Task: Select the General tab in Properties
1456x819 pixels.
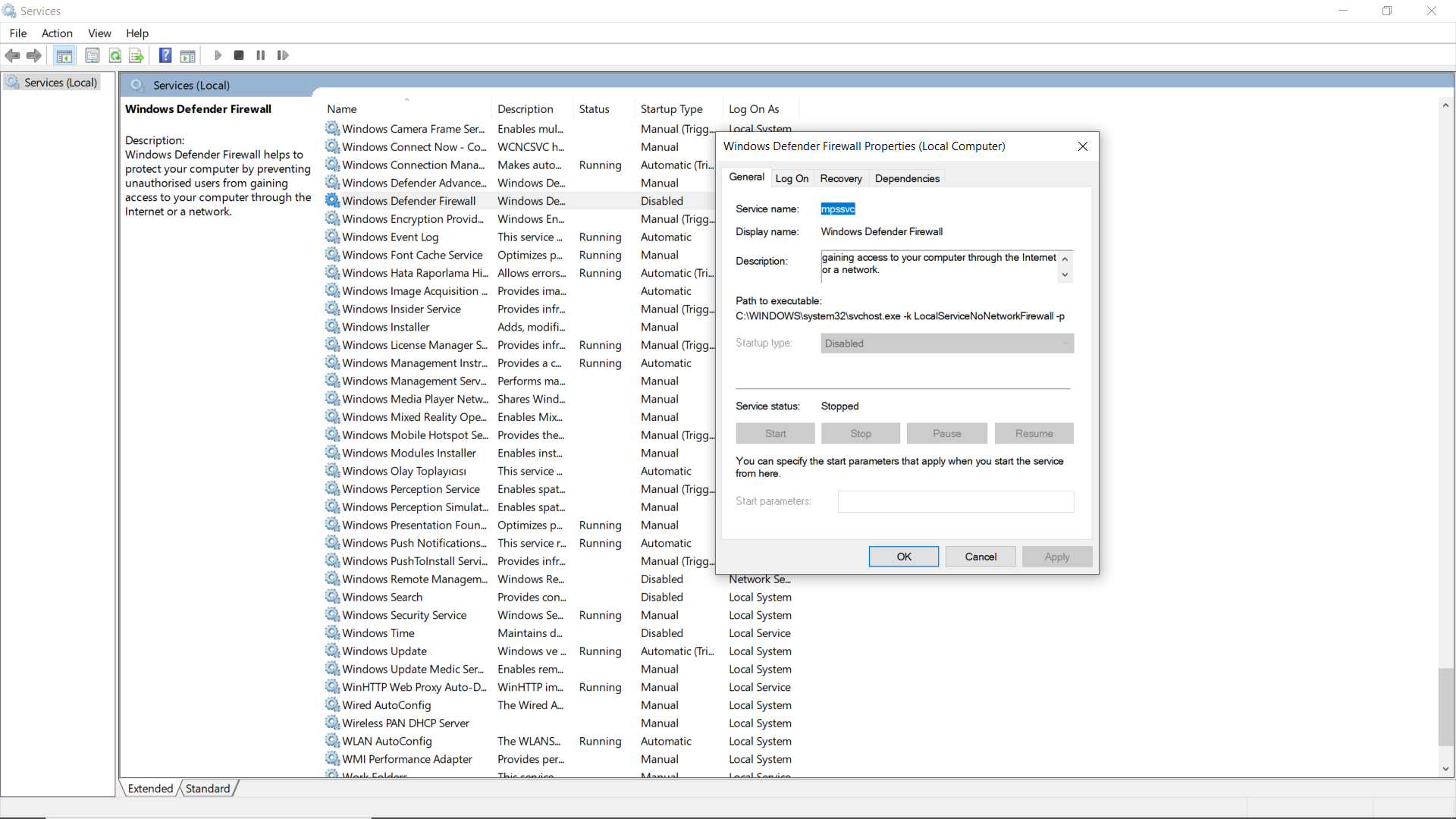Action: click(x=746, y=177)
